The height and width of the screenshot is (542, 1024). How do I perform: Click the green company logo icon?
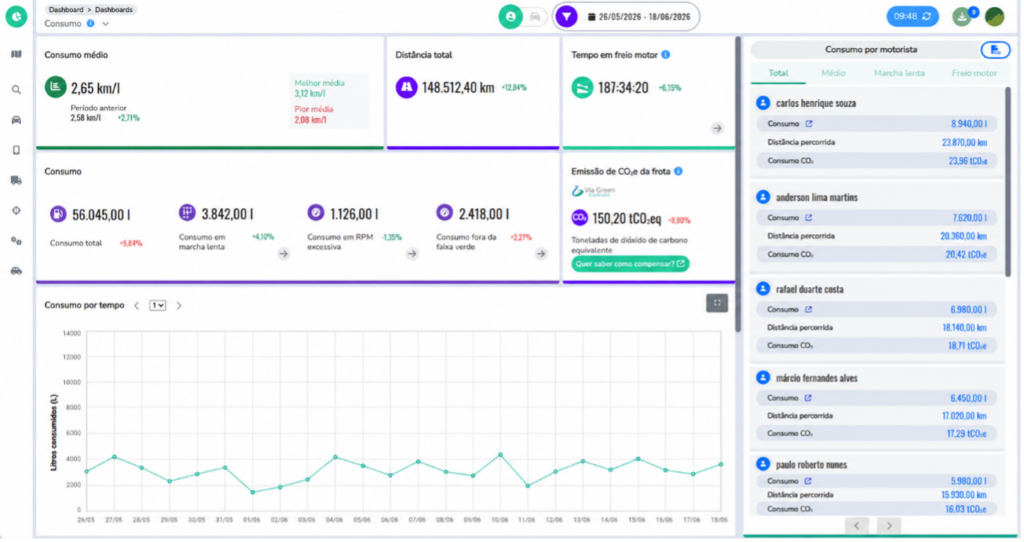click(x=16, y=16)
